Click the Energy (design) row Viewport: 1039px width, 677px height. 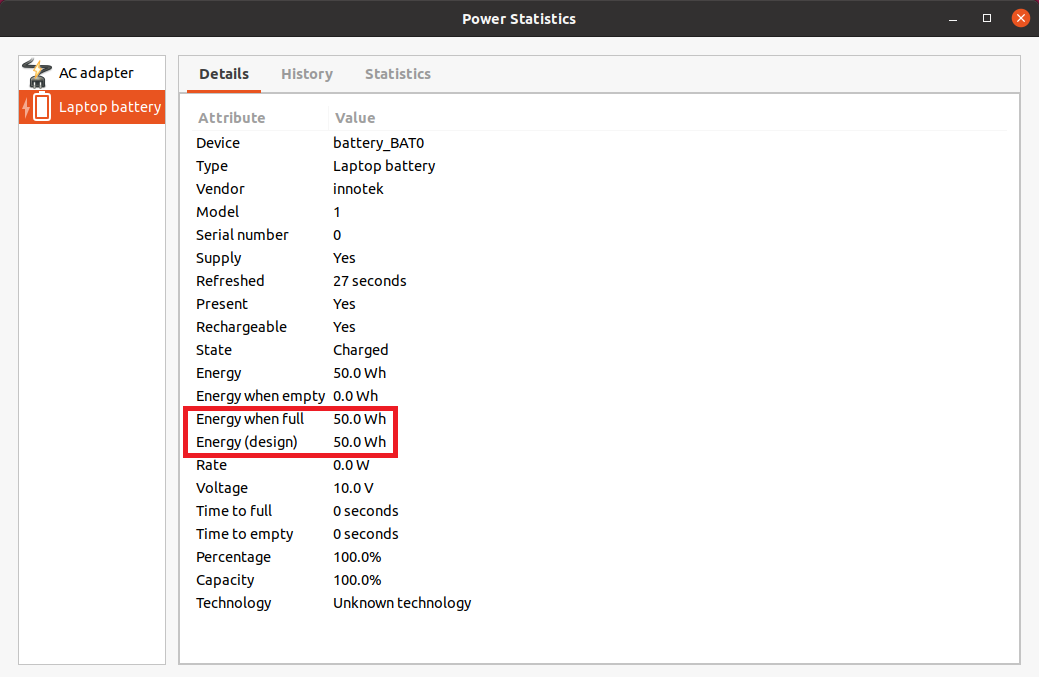300,441
